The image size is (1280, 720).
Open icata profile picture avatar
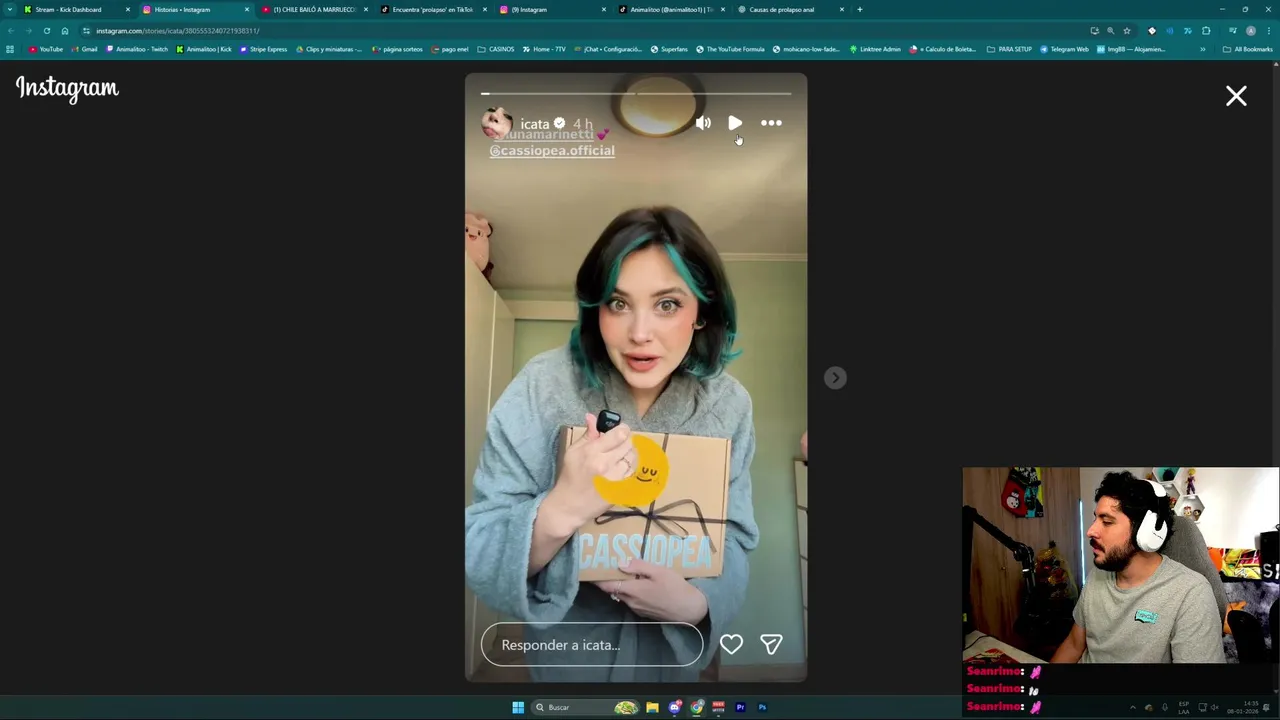tap(497, 123)
